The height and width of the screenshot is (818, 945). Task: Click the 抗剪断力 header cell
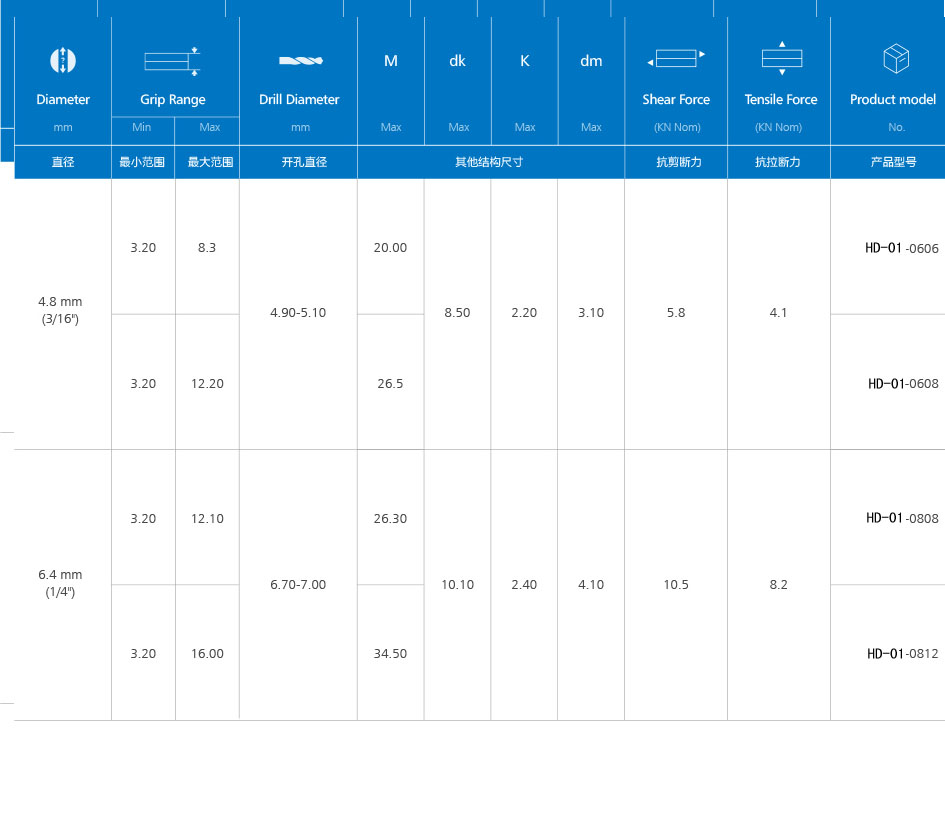click(675, 162)
